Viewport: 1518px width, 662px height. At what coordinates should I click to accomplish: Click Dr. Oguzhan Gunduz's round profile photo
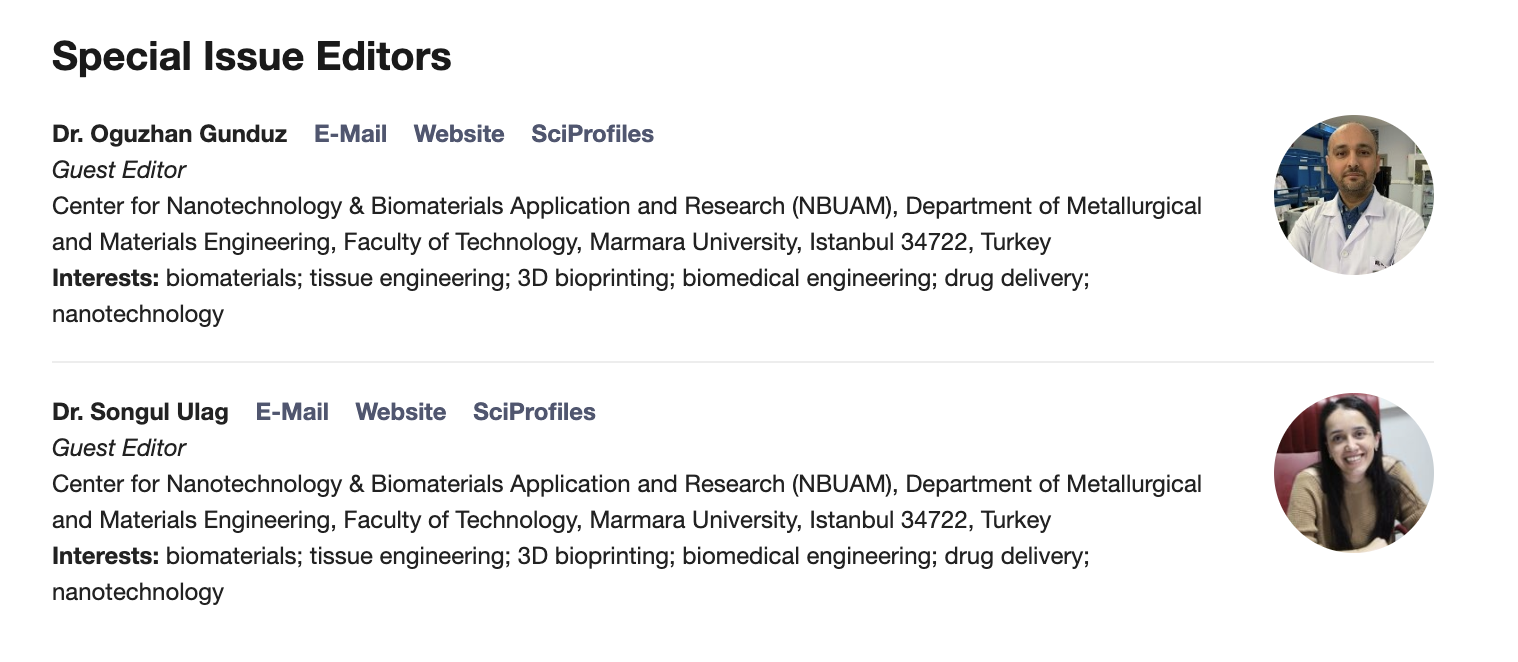[x=1354, y=195]
